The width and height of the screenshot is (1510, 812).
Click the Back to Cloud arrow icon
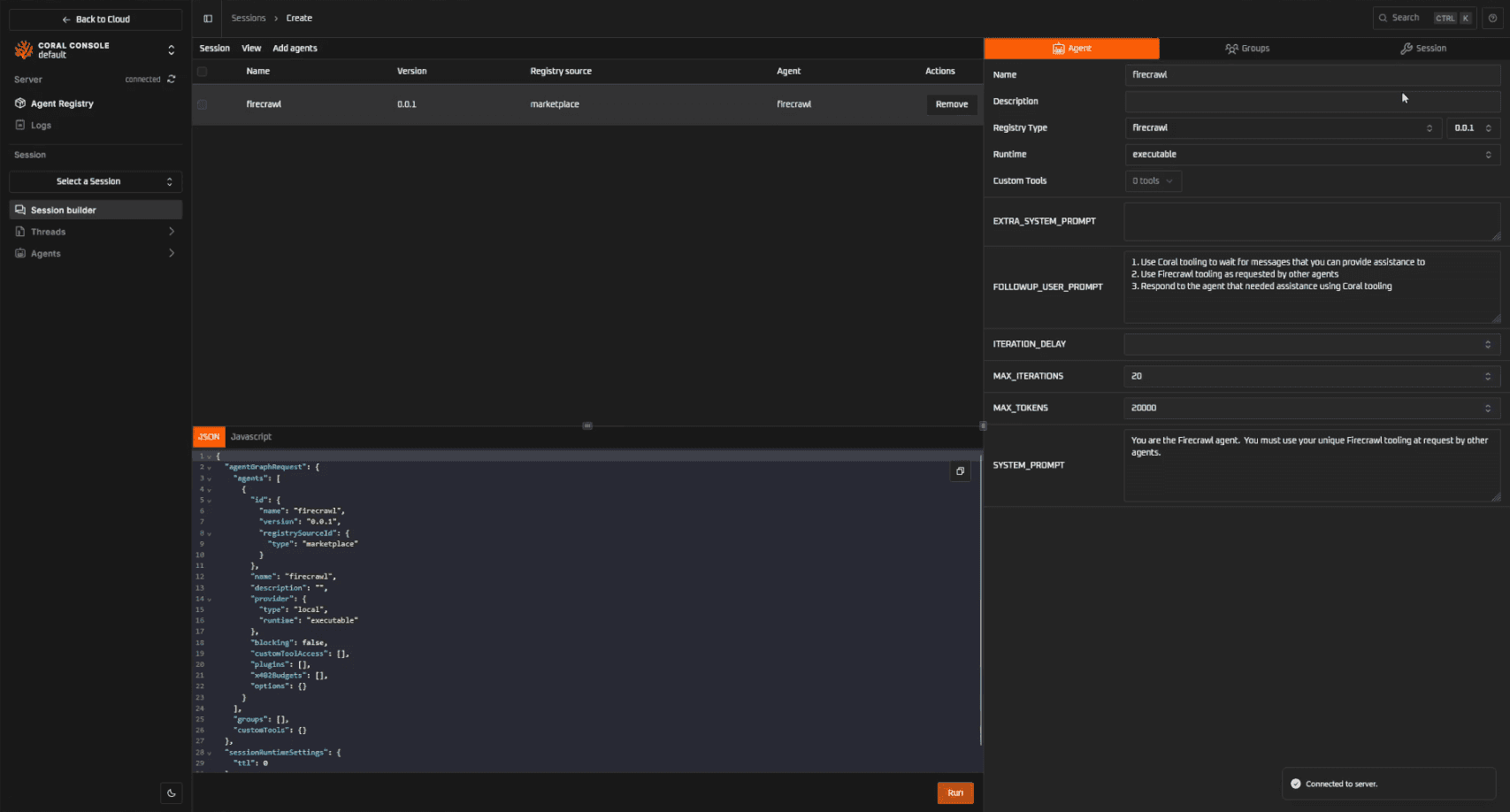click(x=66, y=19)
